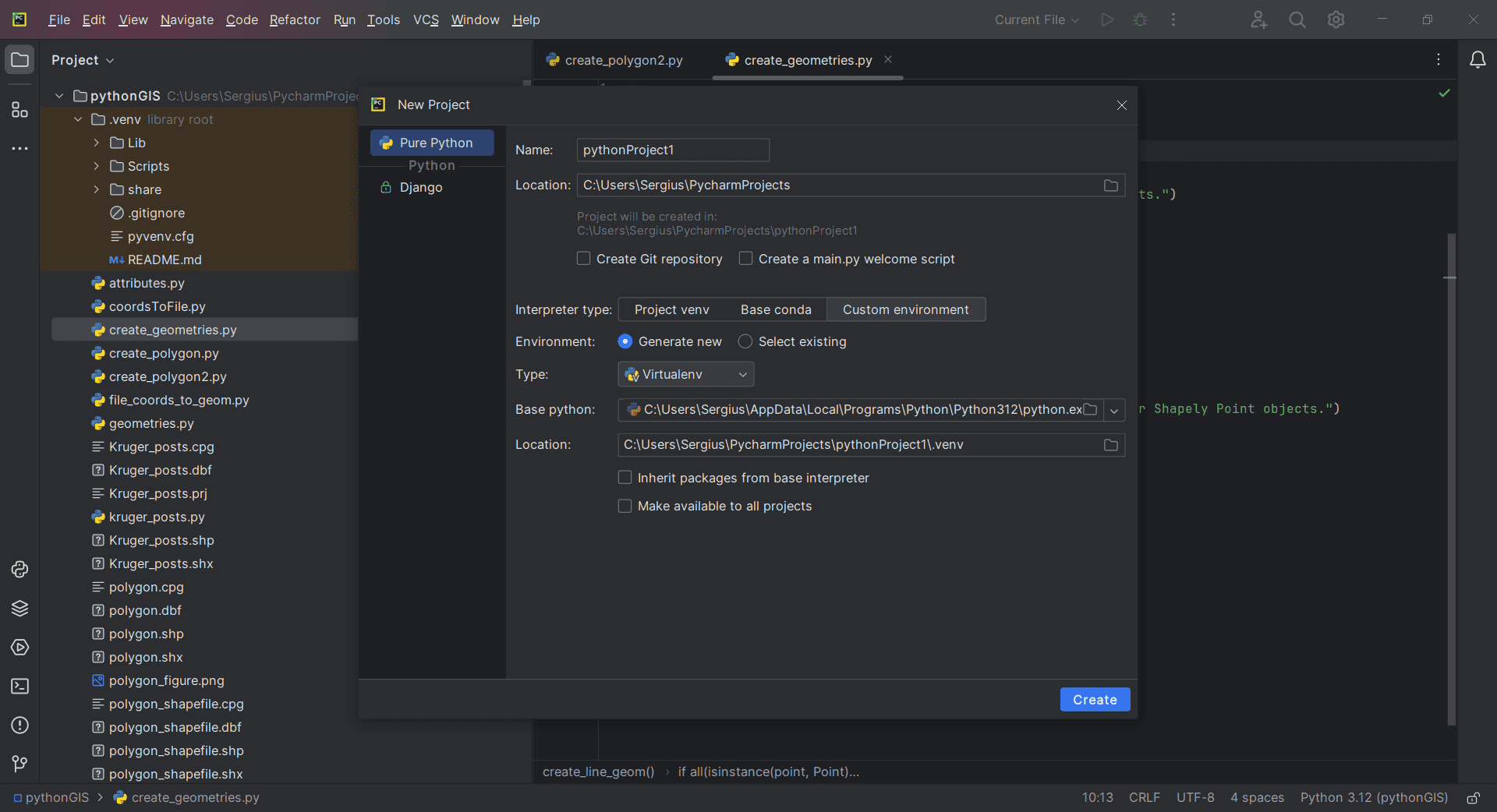Image resolution: width=1497 pixels, height=812 pixels.
Task: Open the Virtualenv Type dropdown
Action: 686,375
